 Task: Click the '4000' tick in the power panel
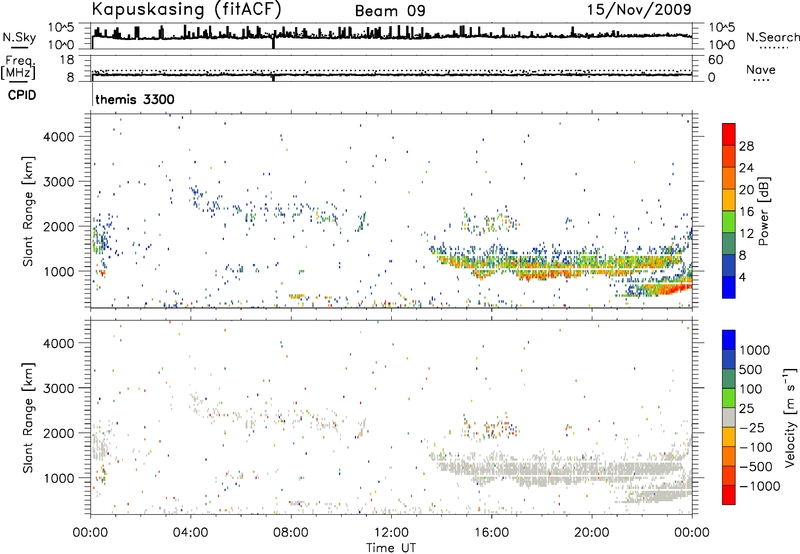(59, 137)
